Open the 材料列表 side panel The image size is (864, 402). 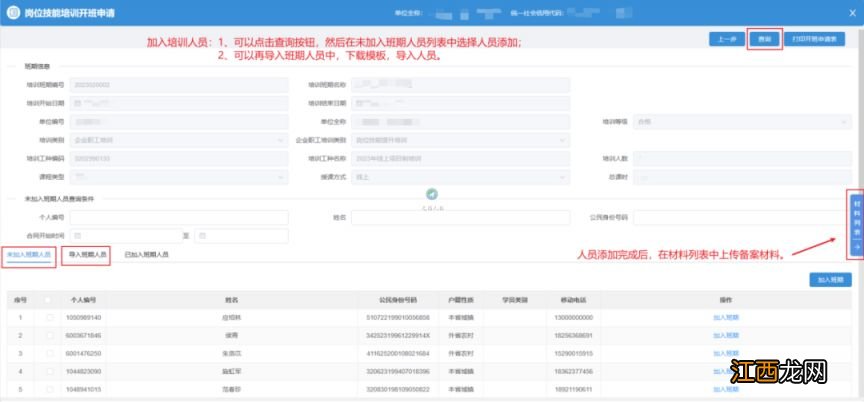(x=856, y=225)
